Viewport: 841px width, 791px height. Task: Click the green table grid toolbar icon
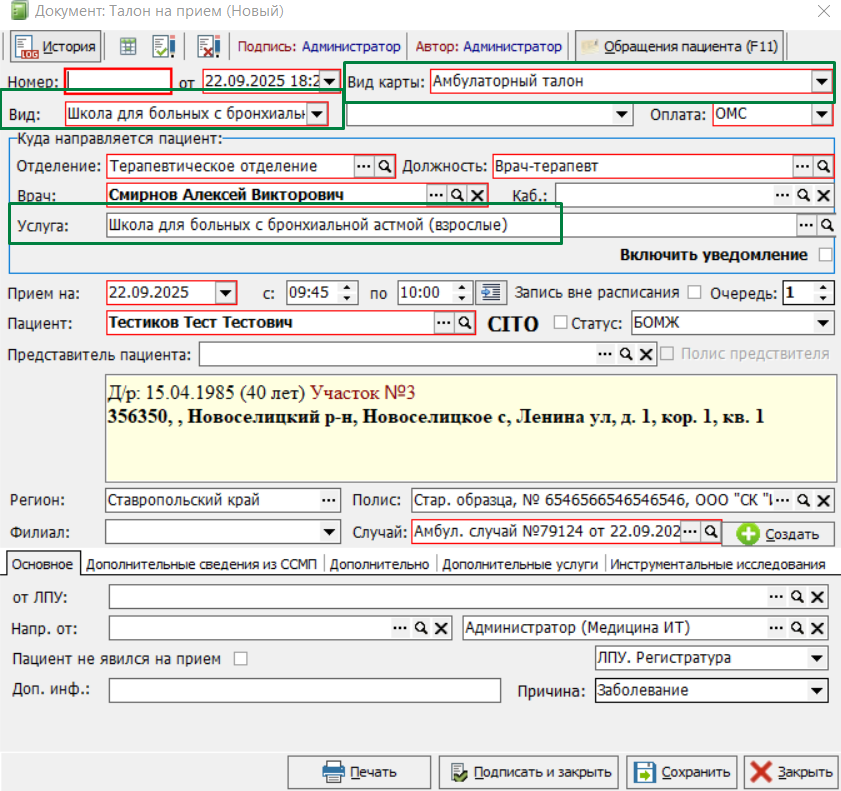click(x=128, y=47)
